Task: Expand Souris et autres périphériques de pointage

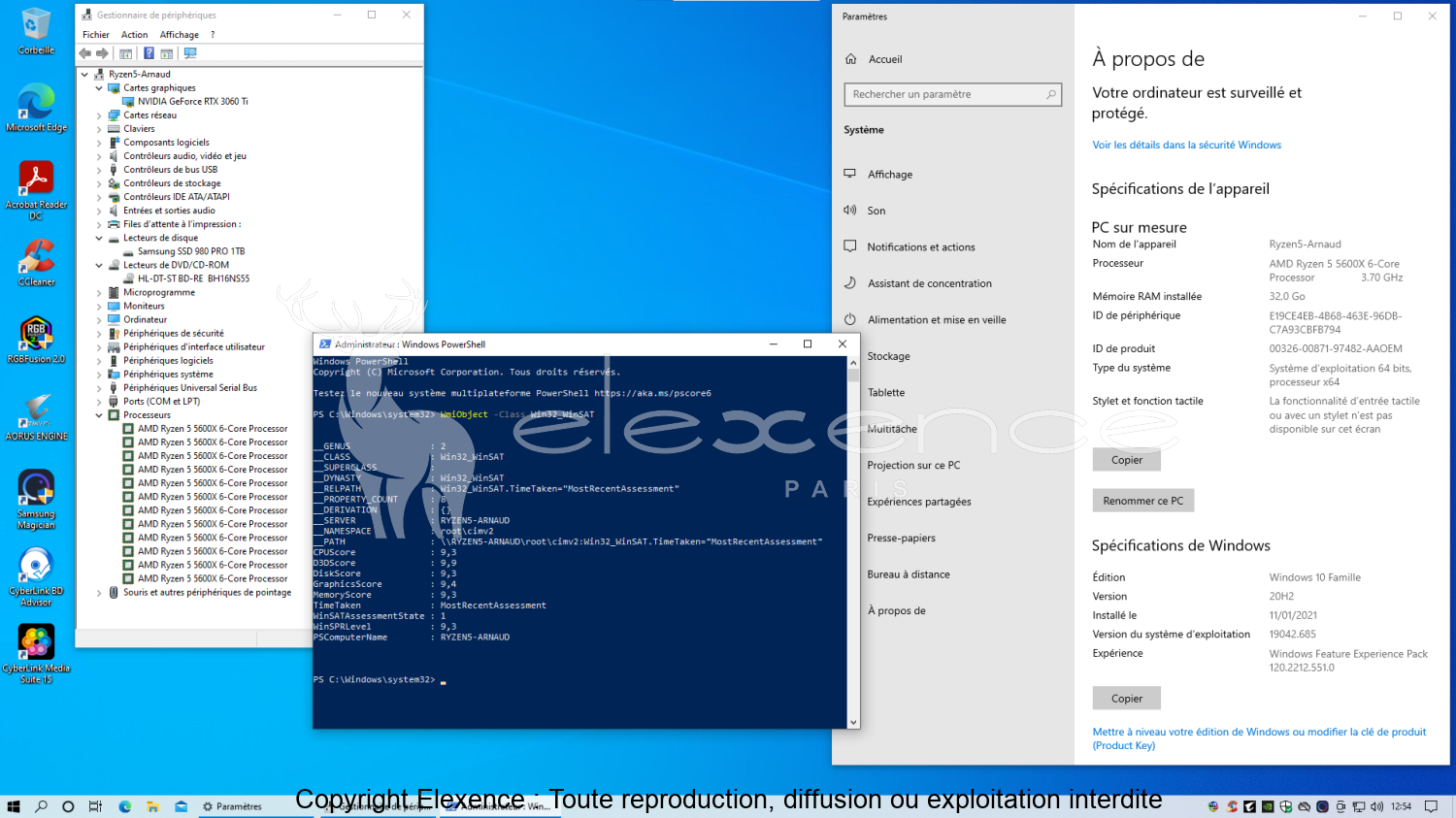Action: point(99,592)
